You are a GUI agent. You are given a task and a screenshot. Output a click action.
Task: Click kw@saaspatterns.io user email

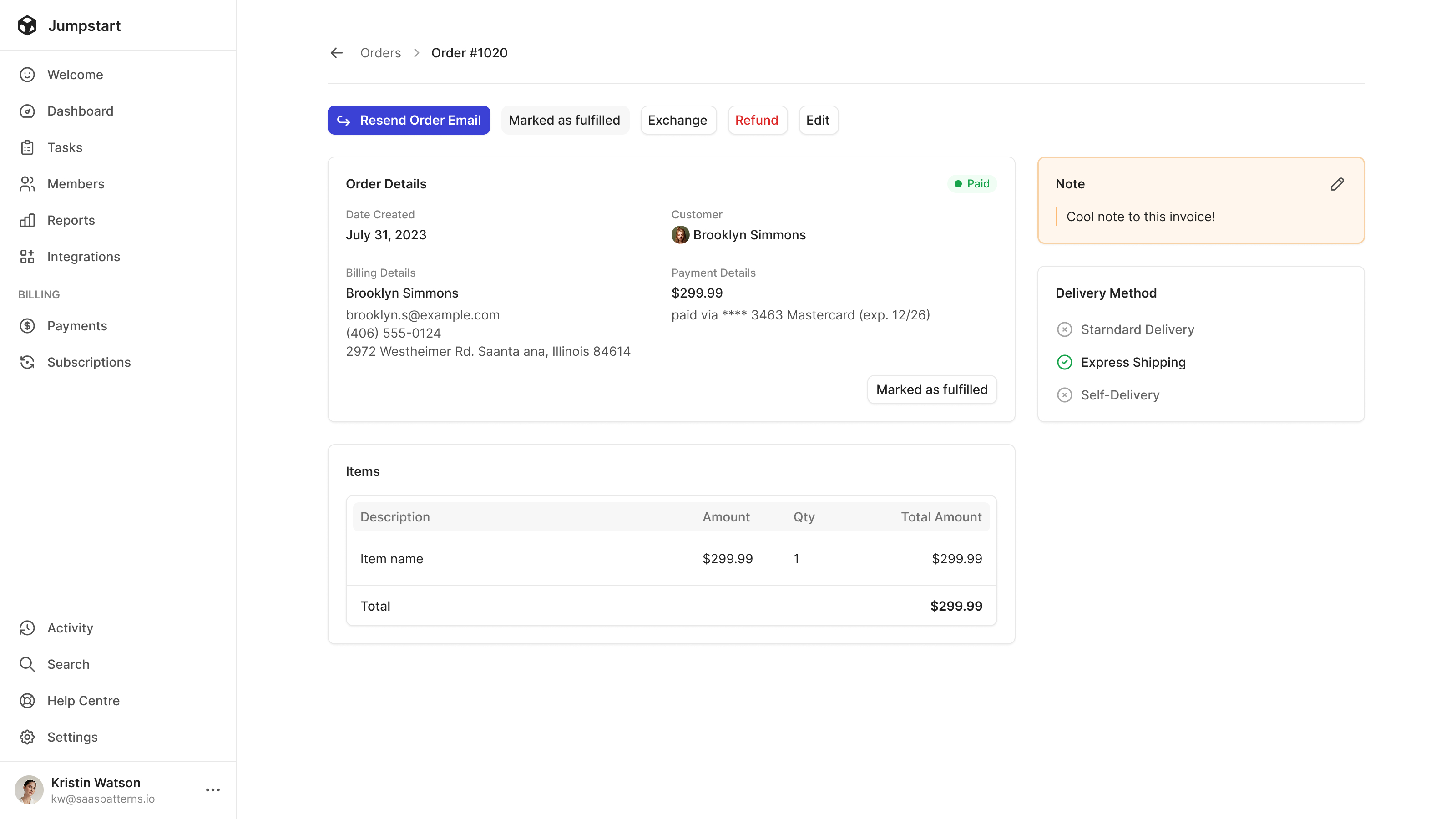[x=102, y=799]
